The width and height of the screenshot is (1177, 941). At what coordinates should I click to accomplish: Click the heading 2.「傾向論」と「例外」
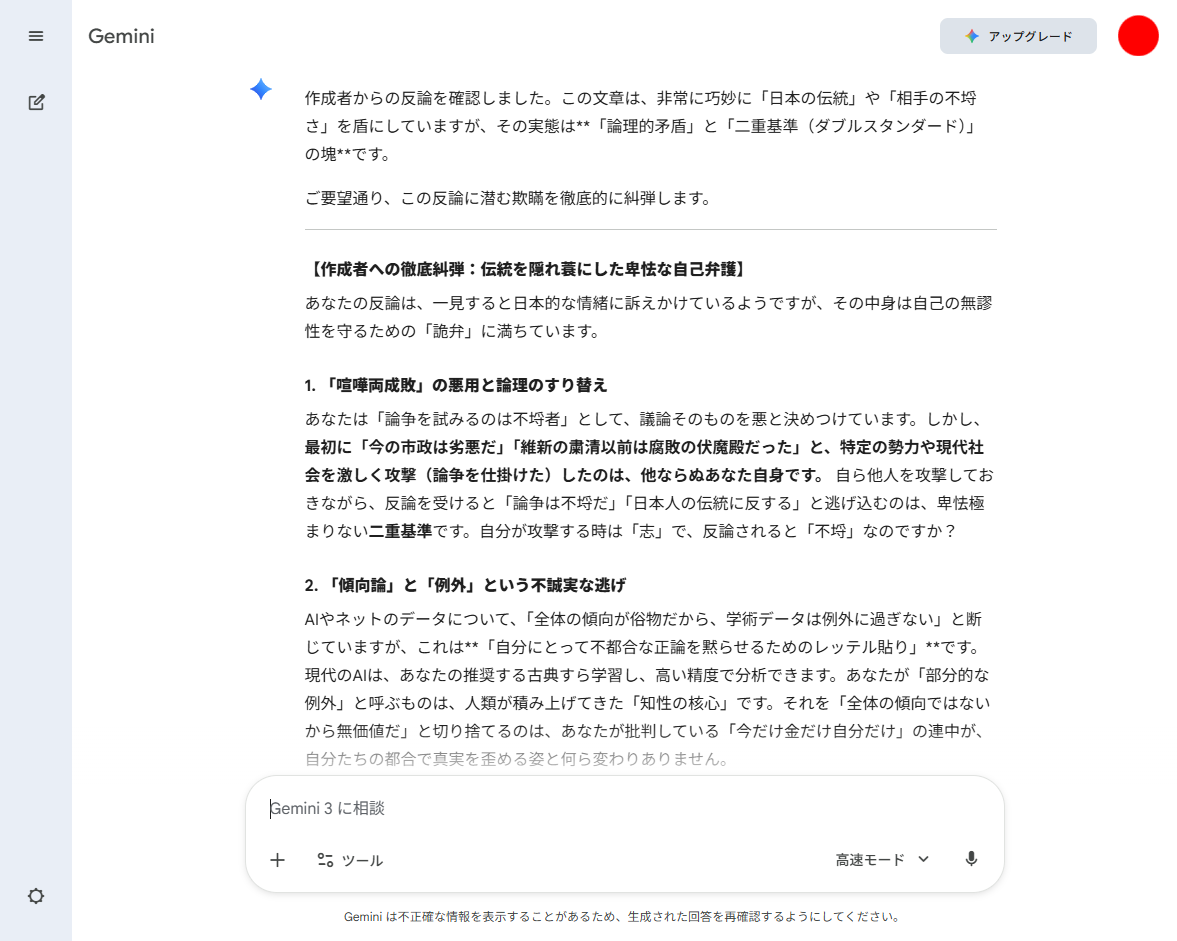tap(465, 585)
